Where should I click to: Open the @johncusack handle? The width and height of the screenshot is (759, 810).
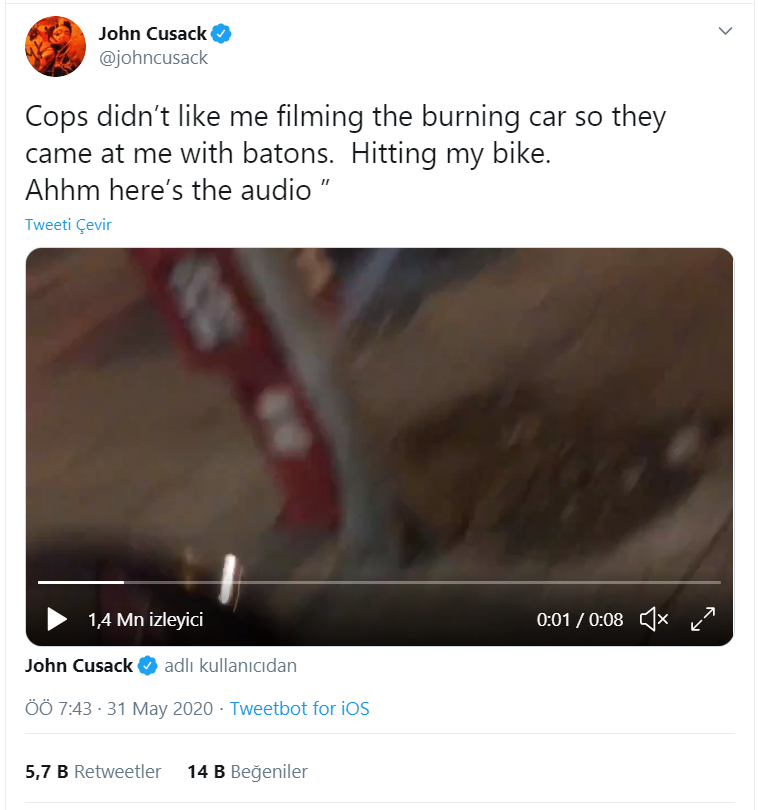point(152,58)
